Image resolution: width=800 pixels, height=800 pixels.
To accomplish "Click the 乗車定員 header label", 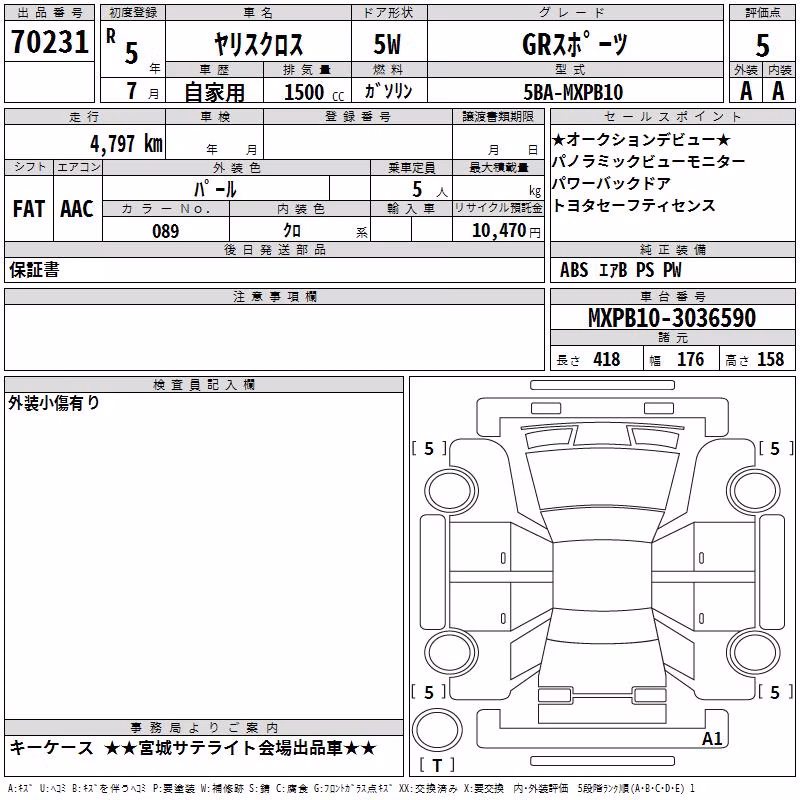I will tap(411, 167).
